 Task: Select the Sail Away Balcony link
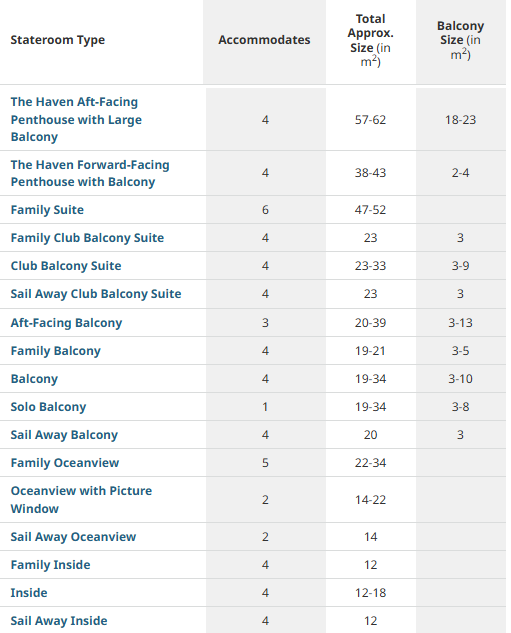pyautogui.click(x=64, y=435)
